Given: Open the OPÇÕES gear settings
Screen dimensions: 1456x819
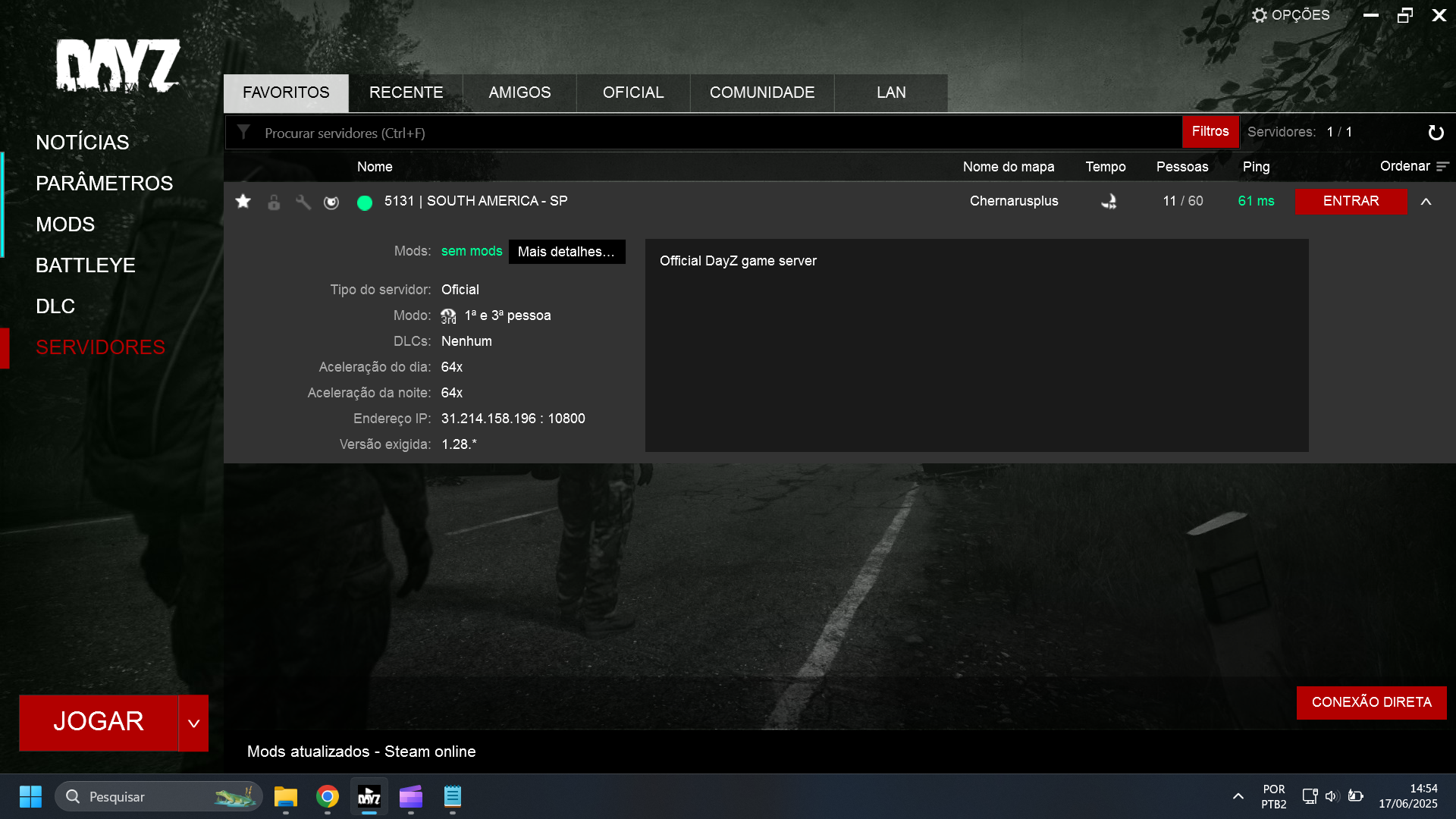Looking at the screenshot, I should [1291, 15].
